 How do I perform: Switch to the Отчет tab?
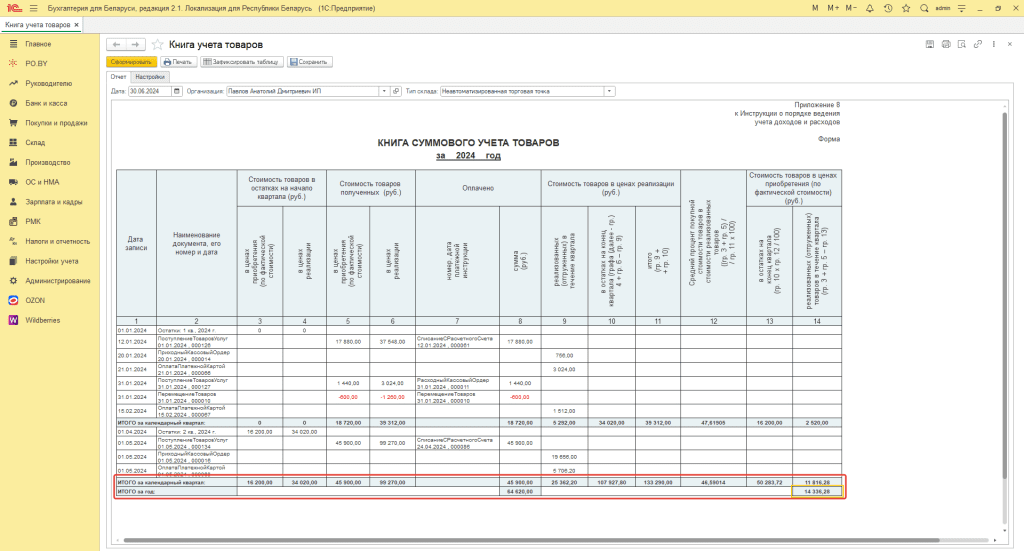118,77
